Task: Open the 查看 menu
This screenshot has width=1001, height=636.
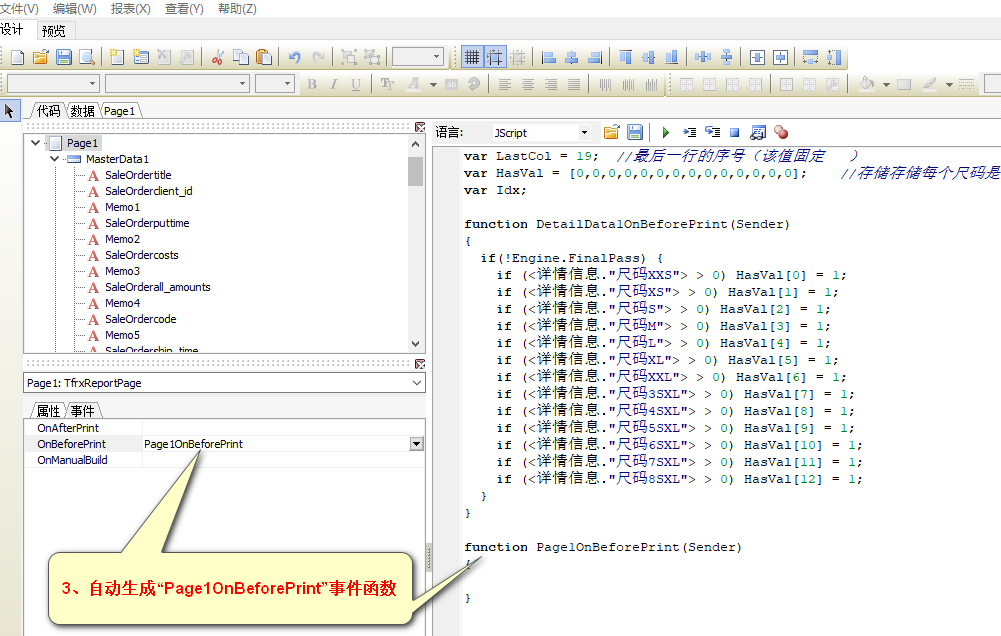Action: pos(184,9)
